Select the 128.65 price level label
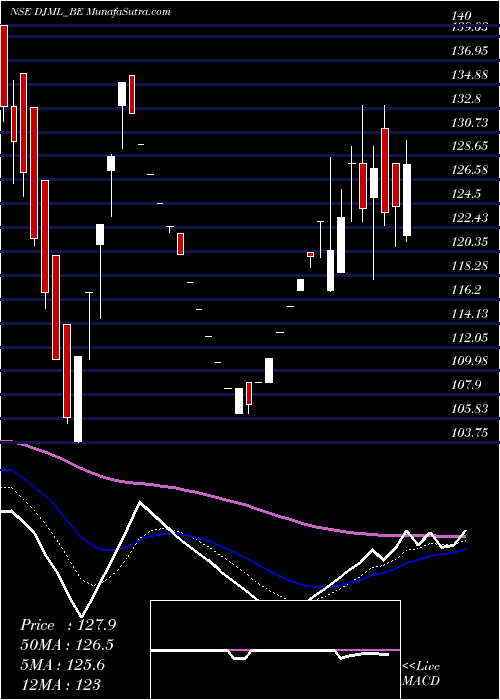The image size is (500, 700). click(469, 146)
